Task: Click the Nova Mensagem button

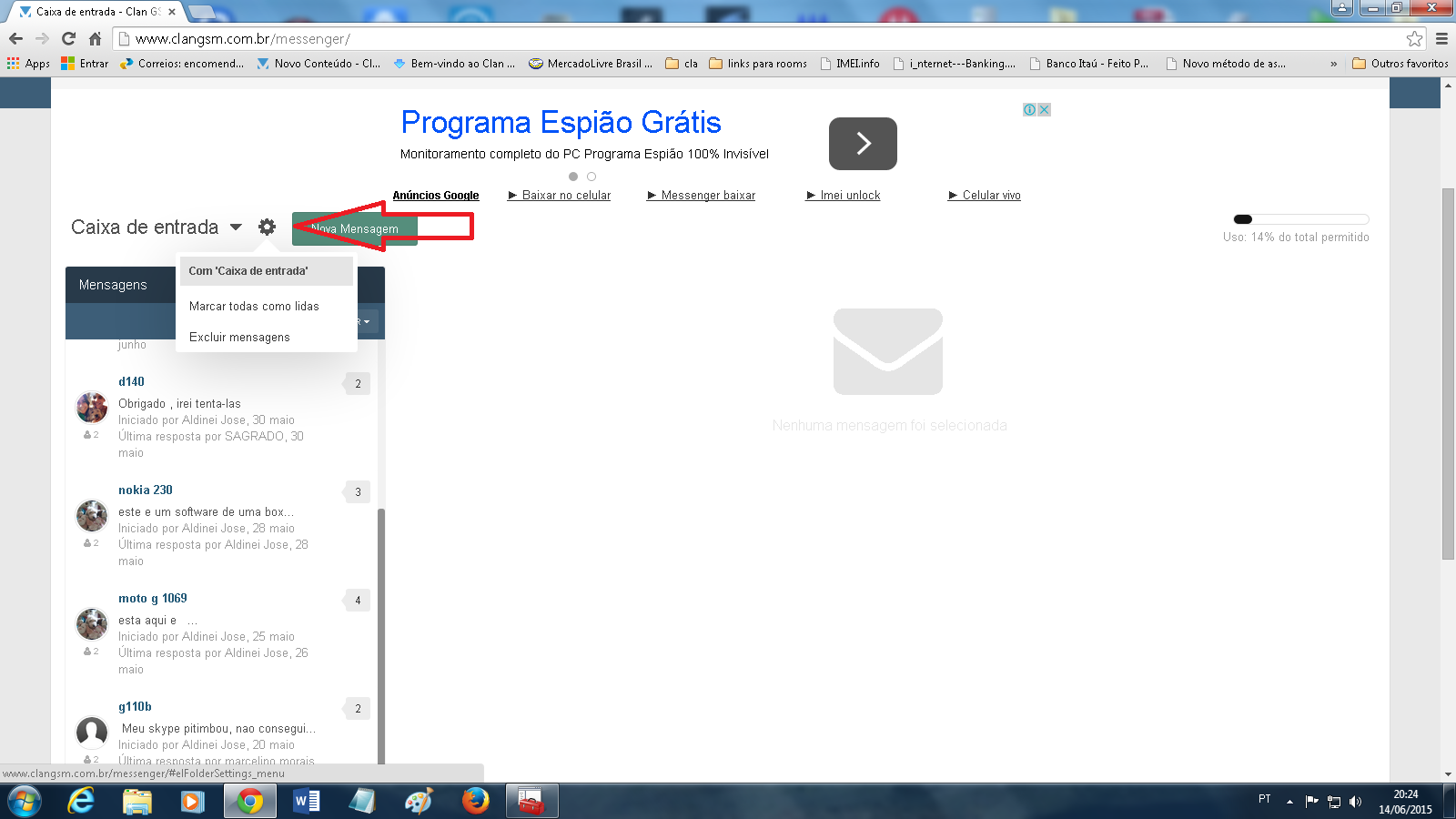Action: [355, 228]
